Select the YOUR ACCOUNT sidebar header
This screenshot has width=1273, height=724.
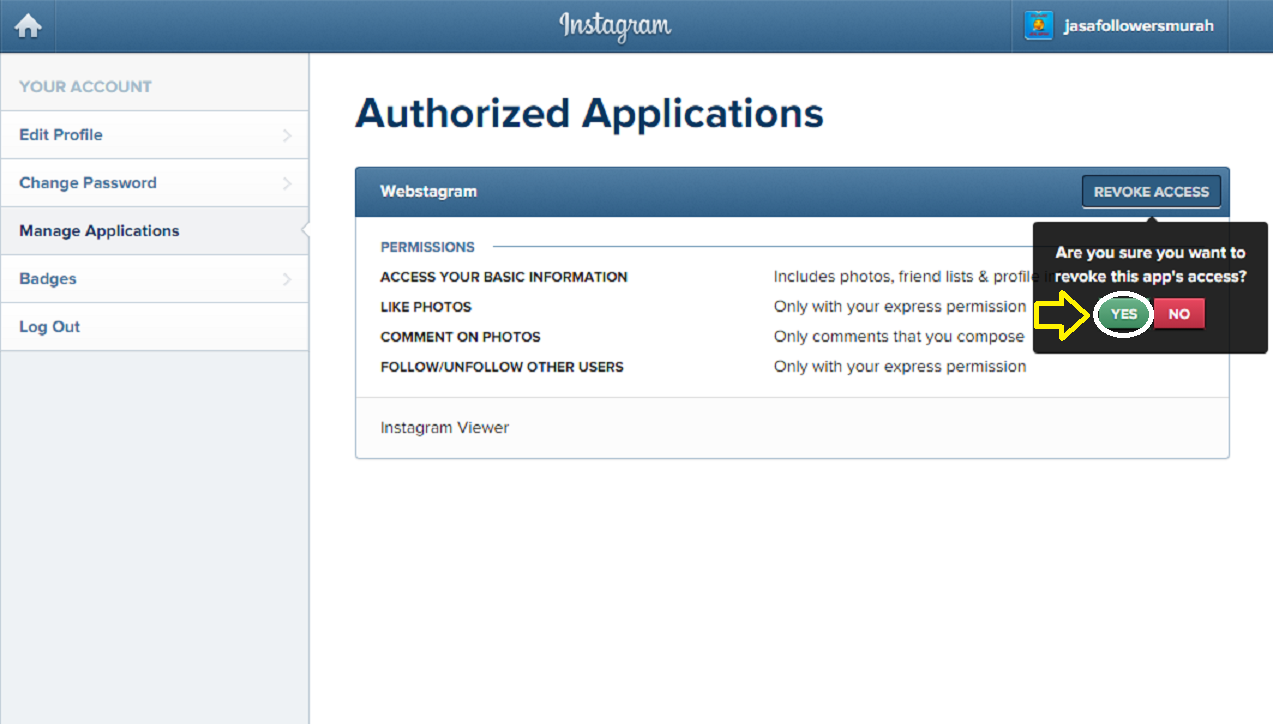coord(85,87)
